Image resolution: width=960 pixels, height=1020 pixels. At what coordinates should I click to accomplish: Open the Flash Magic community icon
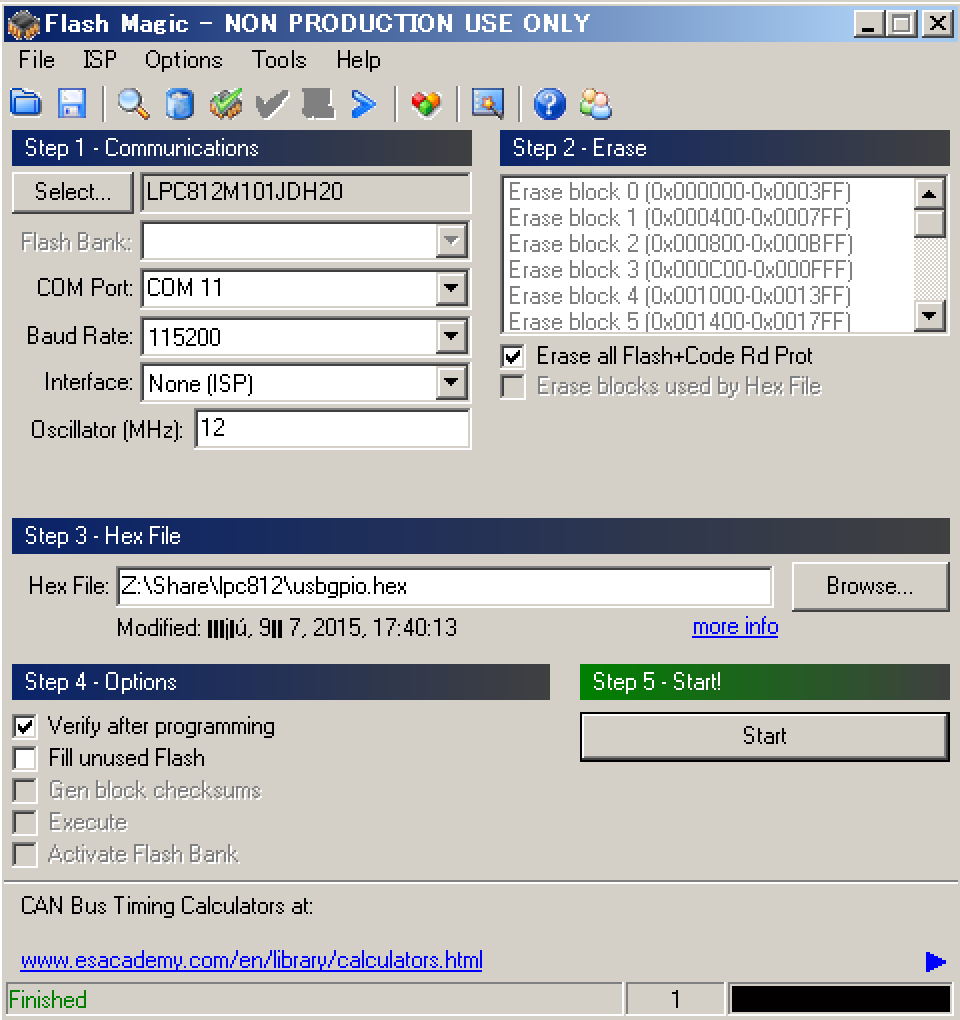594,103
